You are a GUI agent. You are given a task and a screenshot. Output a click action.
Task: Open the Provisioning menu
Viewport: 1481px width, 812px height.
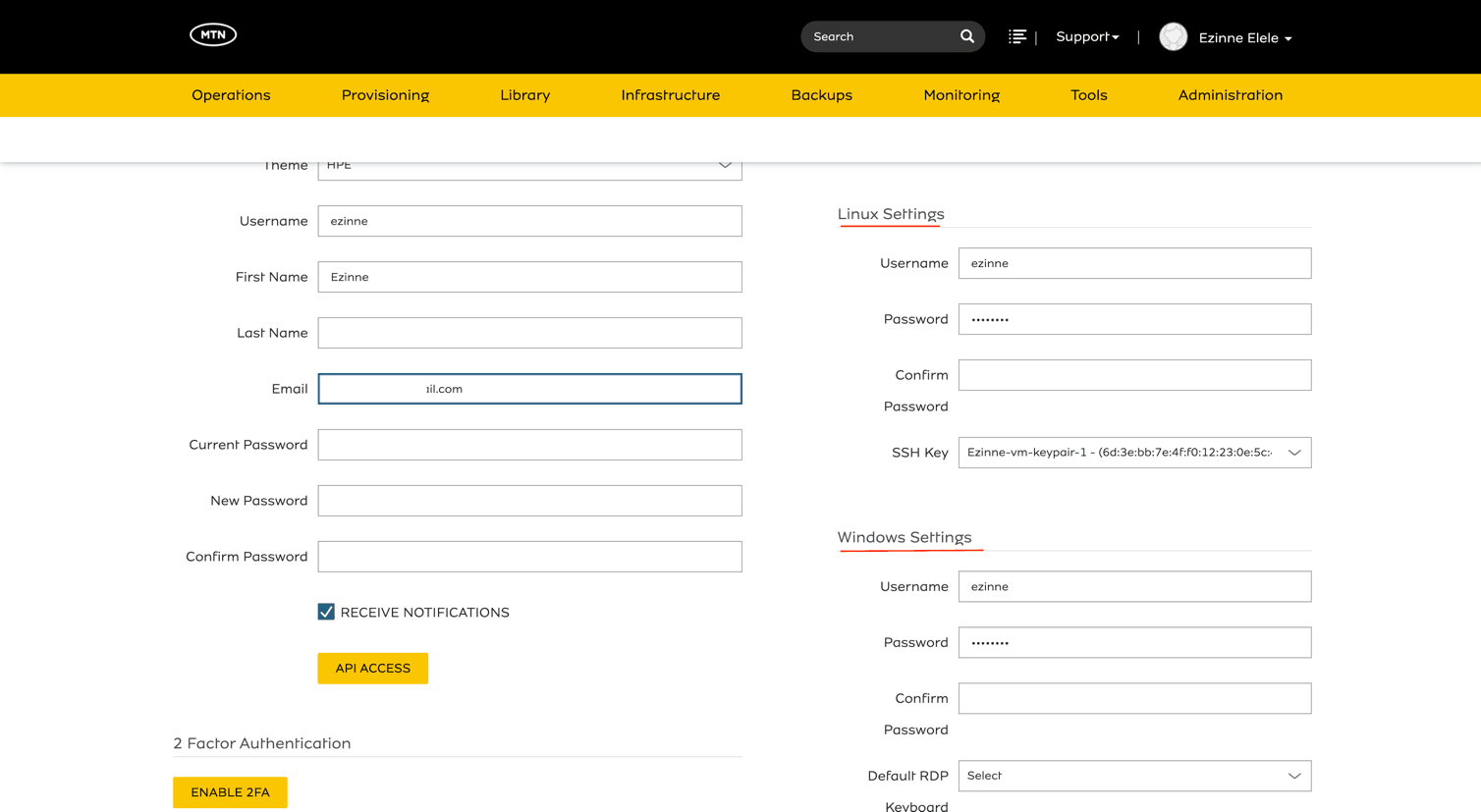(x=385, y=95)
